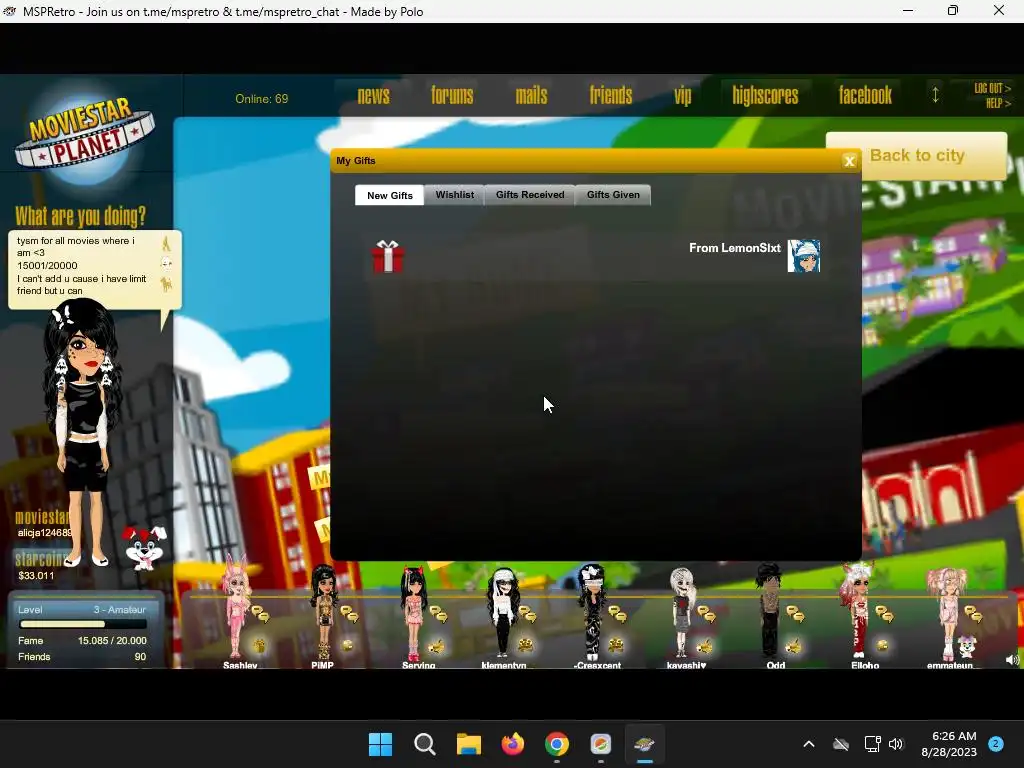1024x768 pixels.
Task: Click the up-down arrow toggle in top bar
Action: [x=935, y=95]
